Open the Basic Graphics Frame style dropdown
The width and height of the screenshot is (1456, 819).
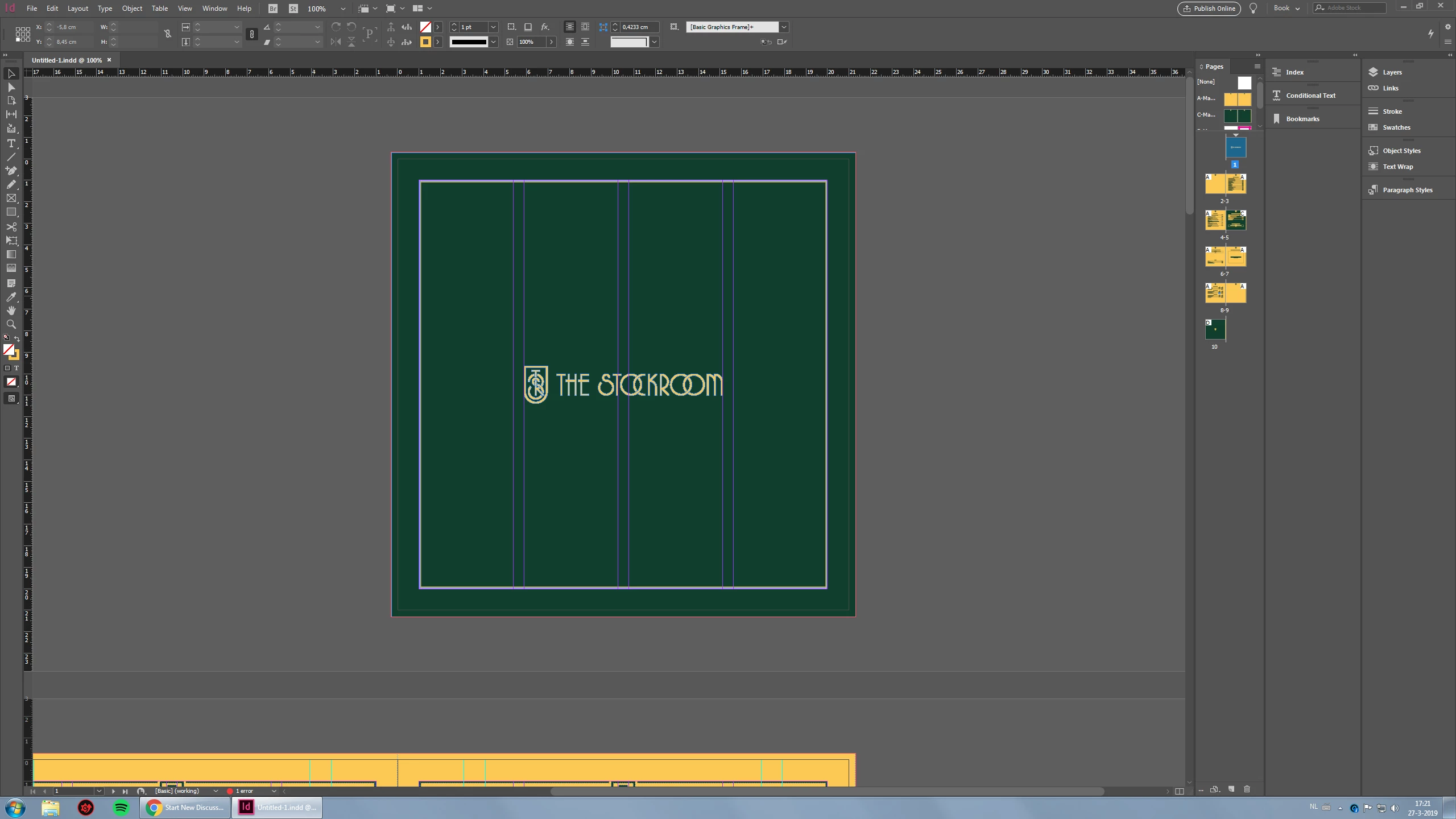coord(783,27)
